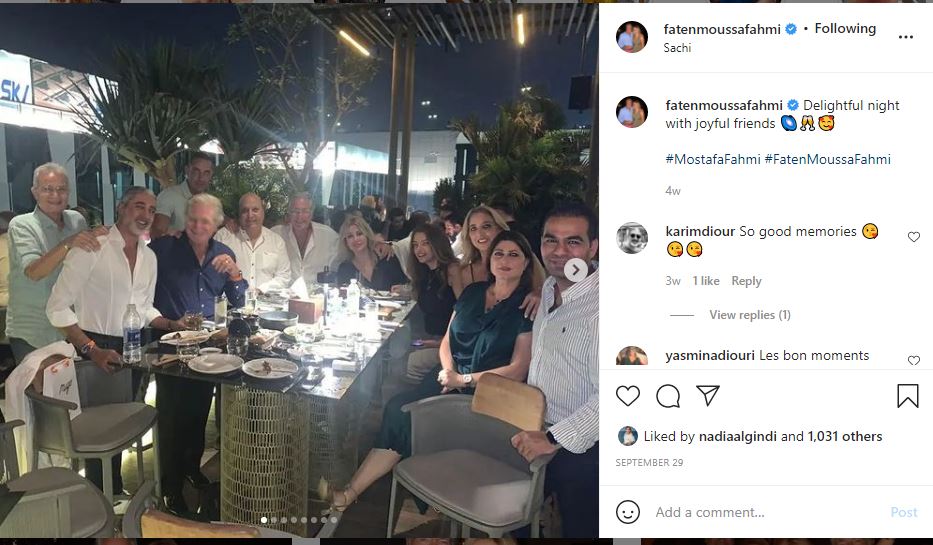Open the Sachi location link
This screenshot has height=545, width=933.
click(677, 47)
